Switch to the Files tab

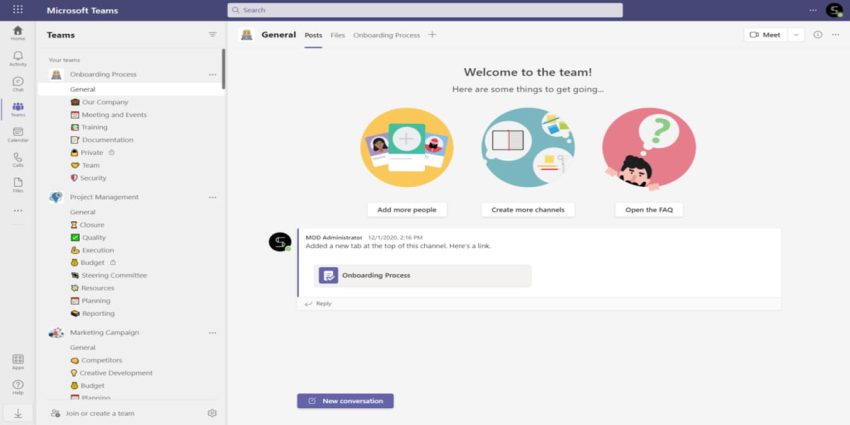click(x=338, y=35)
